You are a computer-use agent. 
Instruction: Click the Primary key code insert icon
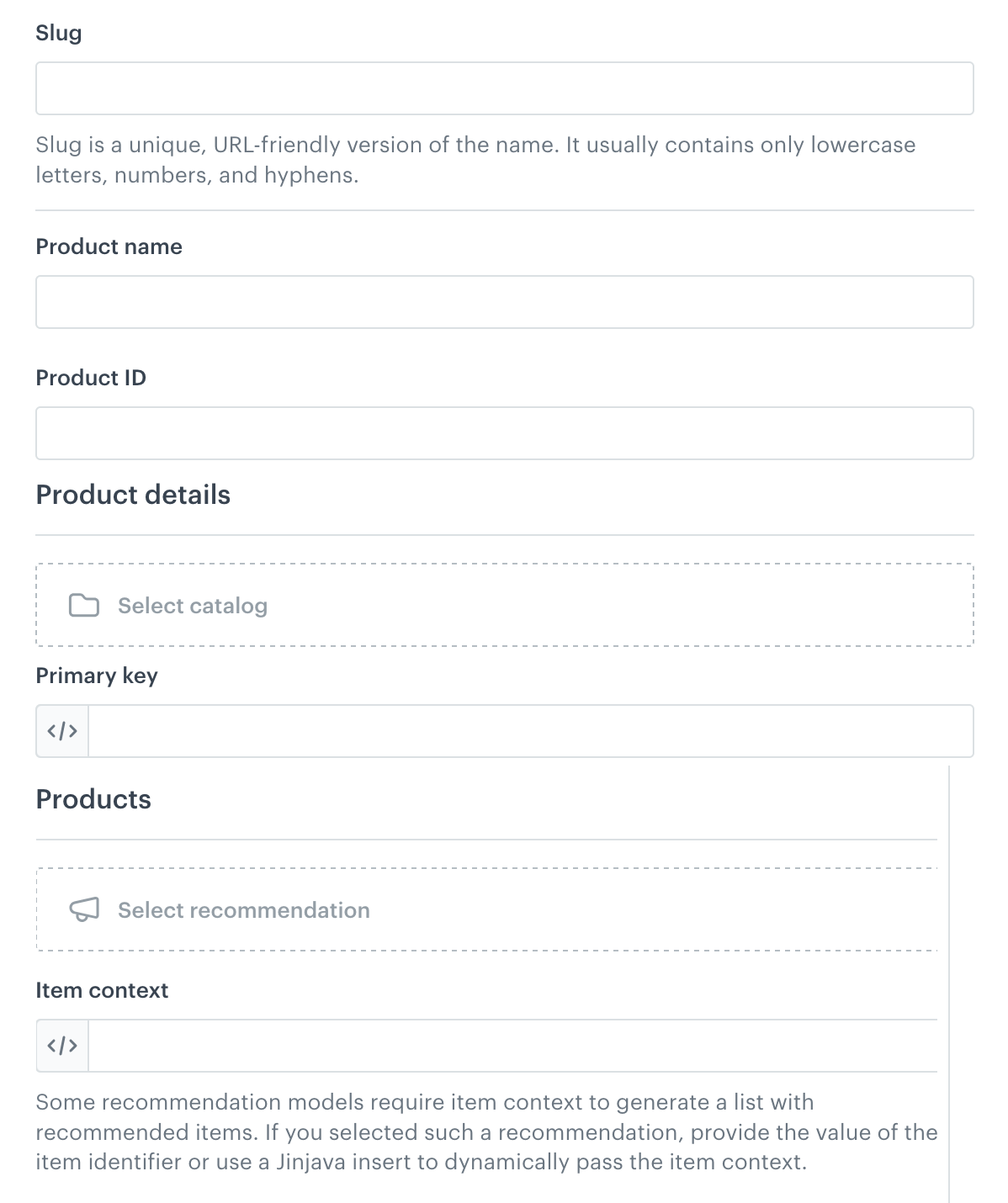62,731
